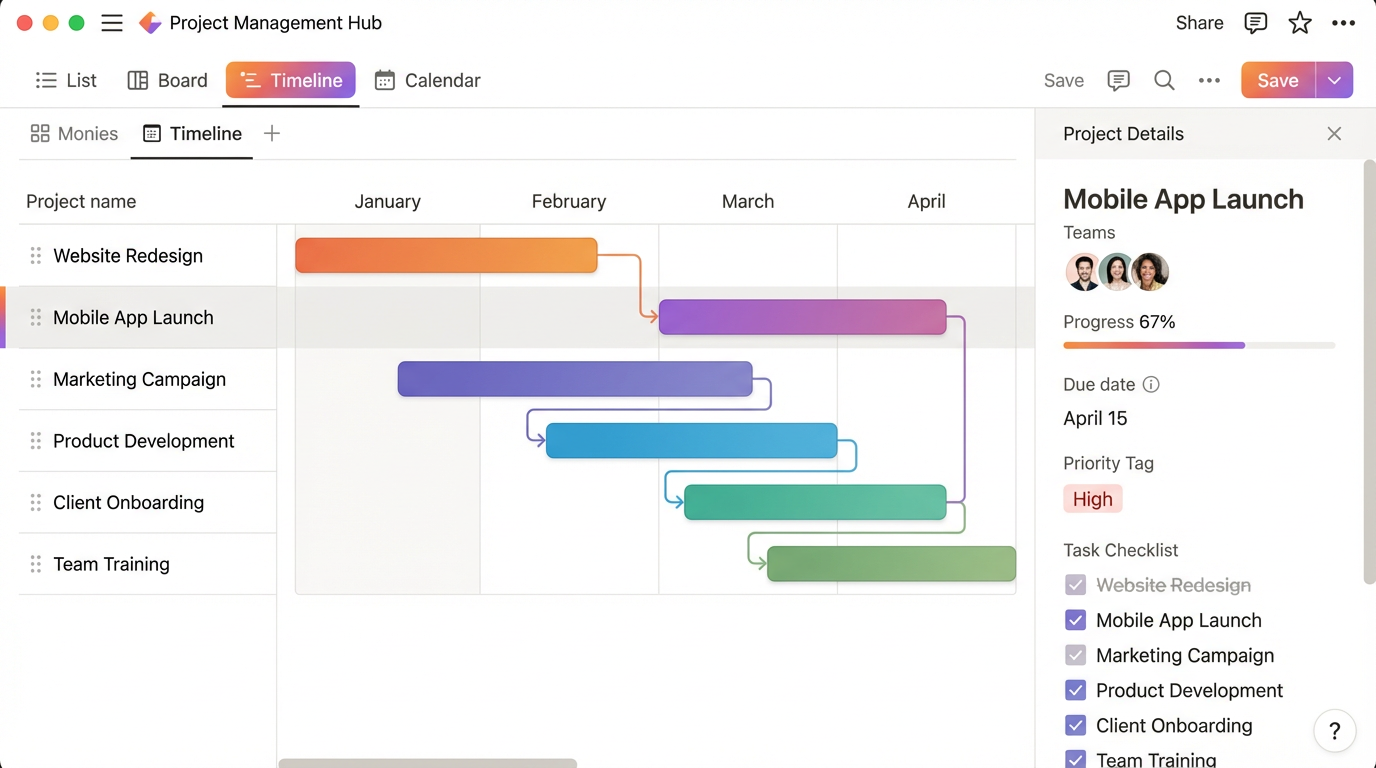
Task: Close the Project Details panel
Action: click(1334, 133)
